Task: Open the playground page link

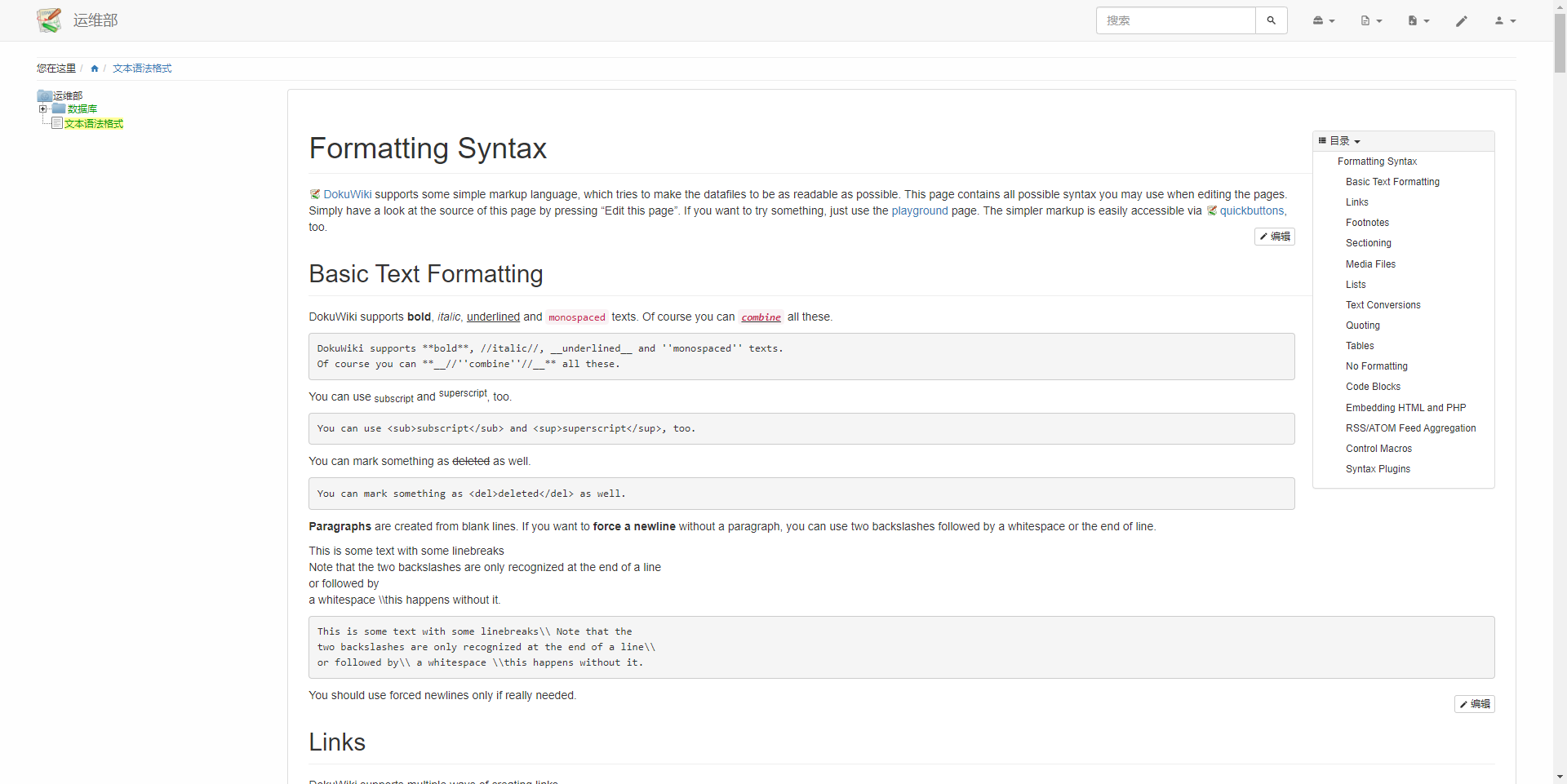Action: 920,210
